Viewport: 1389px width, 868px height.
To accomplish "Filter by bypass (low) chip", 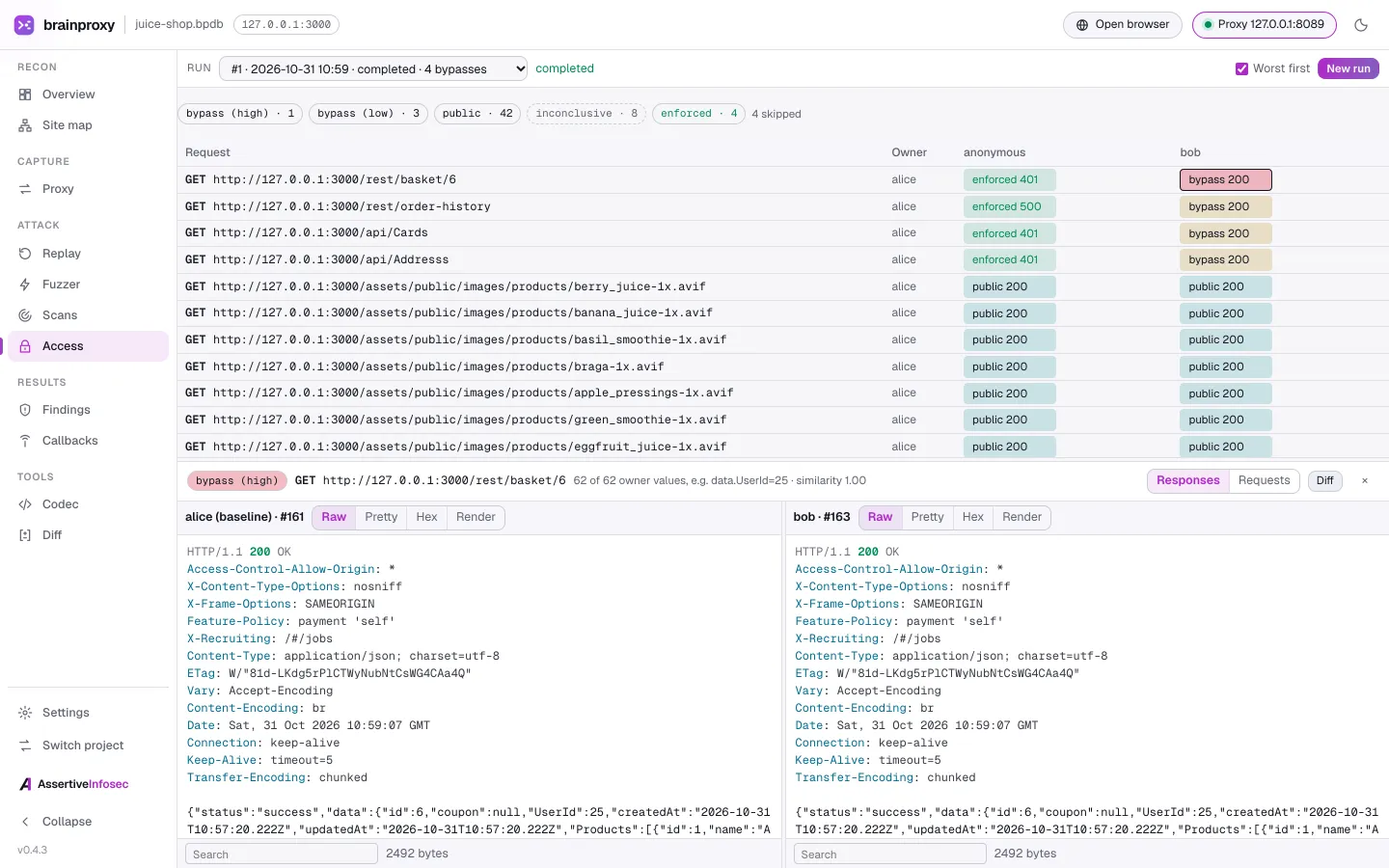I will 368,114.
